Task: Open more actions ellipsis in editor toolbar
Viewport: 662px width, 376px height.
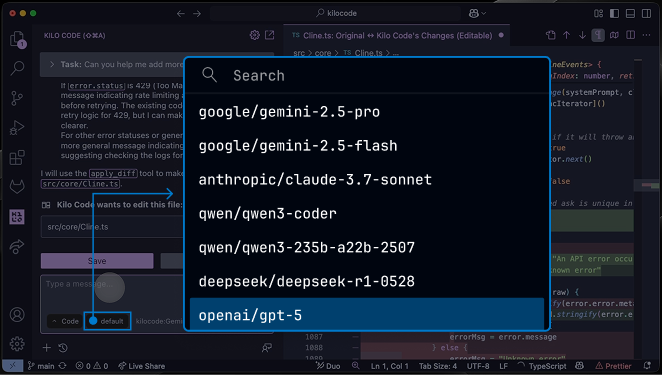Action: pyautogui.click(x=646, y=35)
